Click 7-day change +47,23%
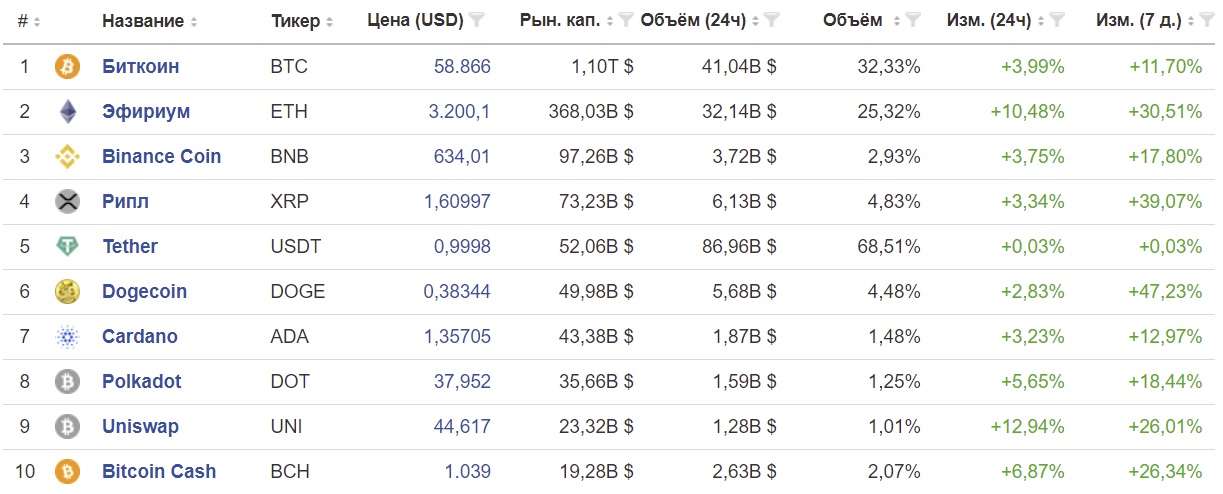The width and height of the screenshot is (1223, 494). [x=1166, y=292]
